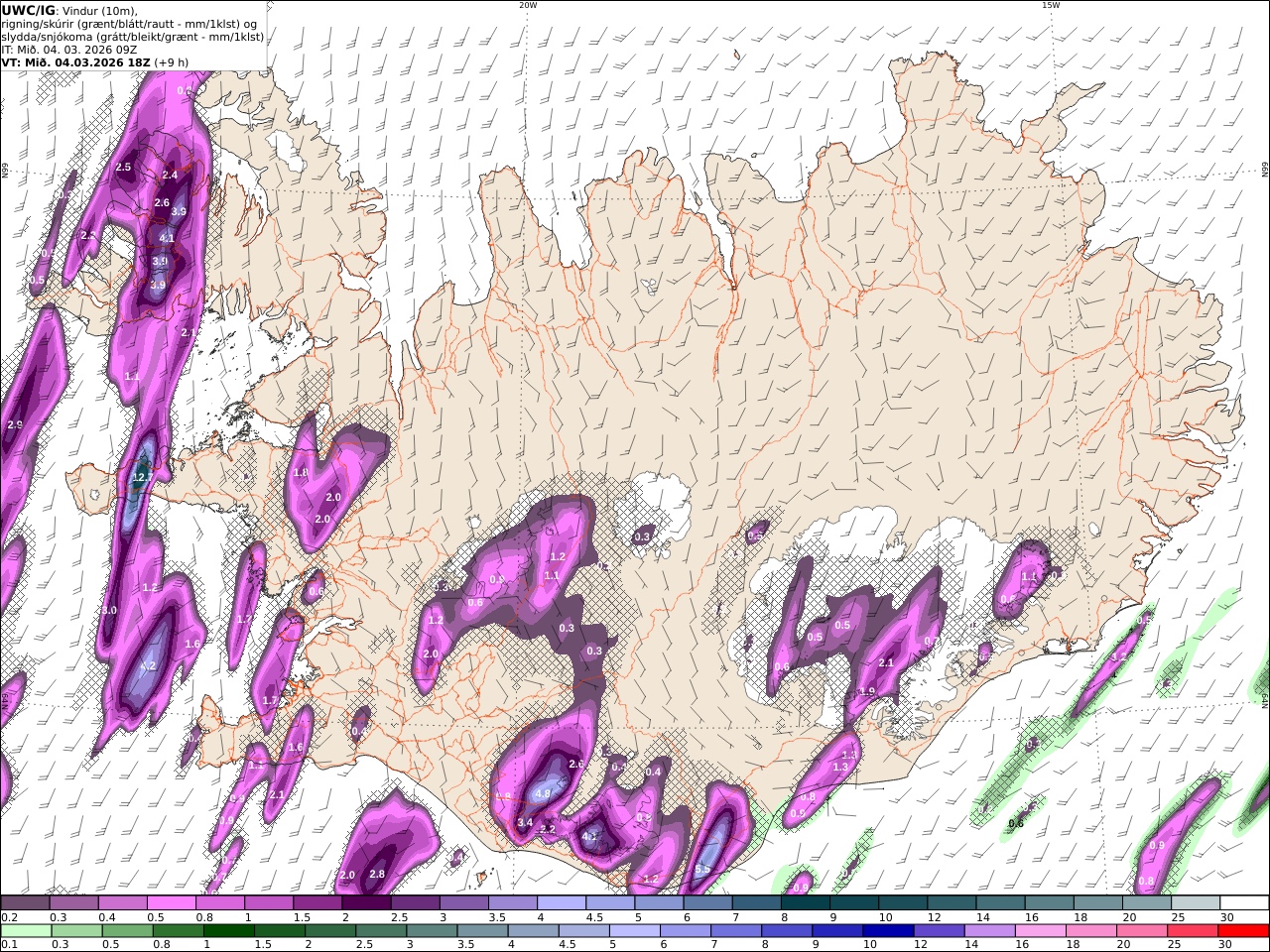Click the '(+9 h)' forecast offset
Image resolution: width=1270 pixels, height=952 pixels.
pyautogui.click(x=171, y=62)
